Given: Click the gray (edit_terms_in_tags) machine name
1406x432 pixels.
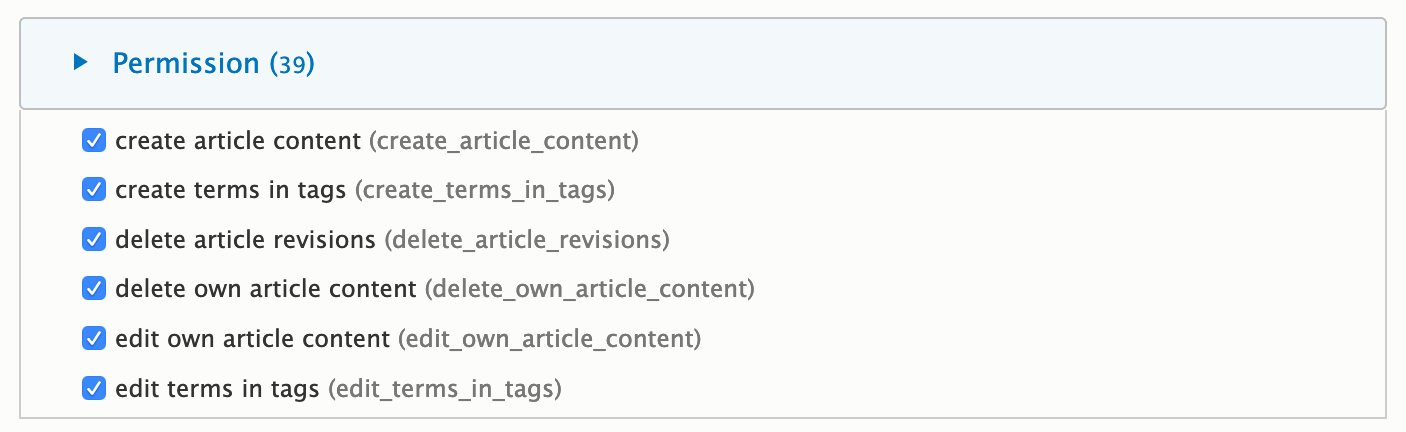Looking at the screenshot, I should click(445, 388).
